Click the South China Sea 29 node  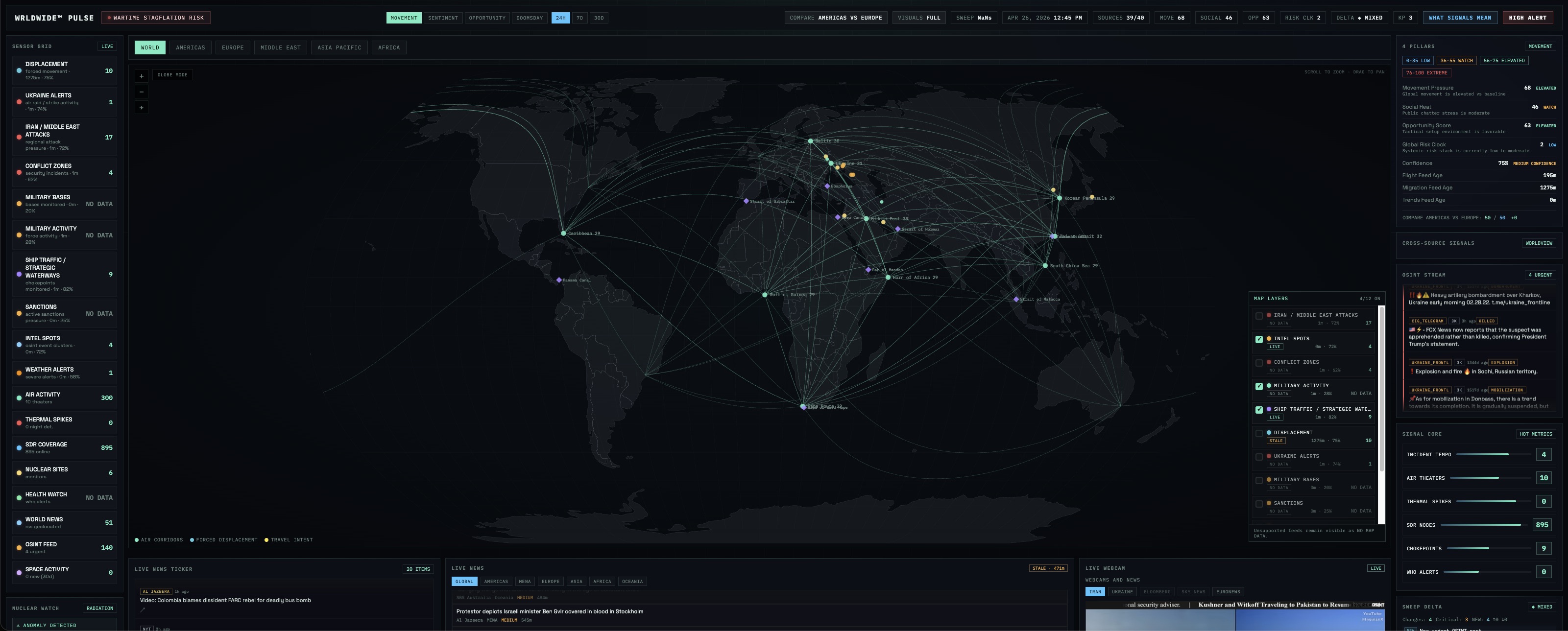[x=1045, y=265]
